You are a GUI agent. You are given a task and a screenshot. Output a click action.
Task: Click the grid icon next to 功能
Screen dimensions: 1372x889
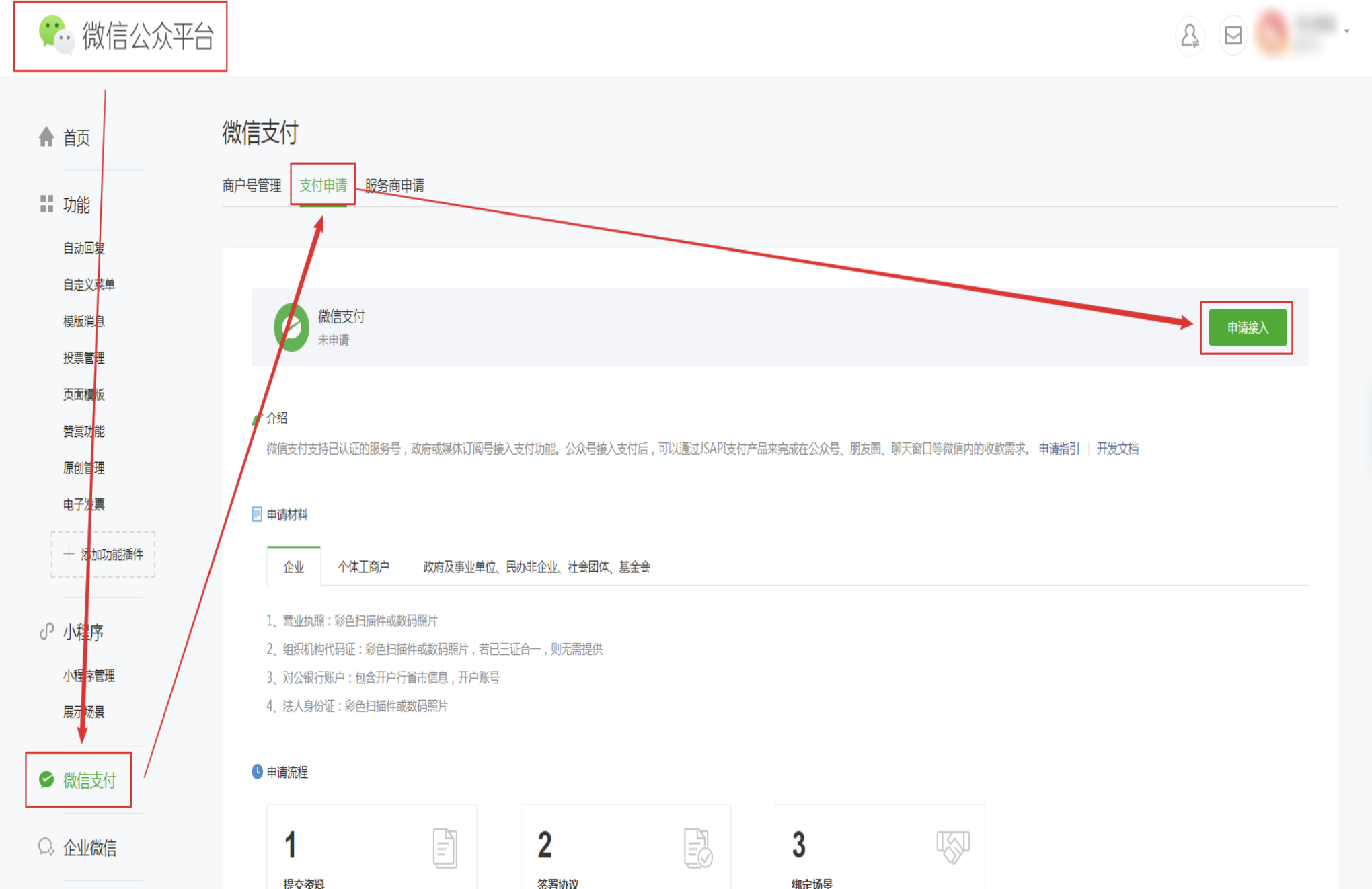point(46,204)
